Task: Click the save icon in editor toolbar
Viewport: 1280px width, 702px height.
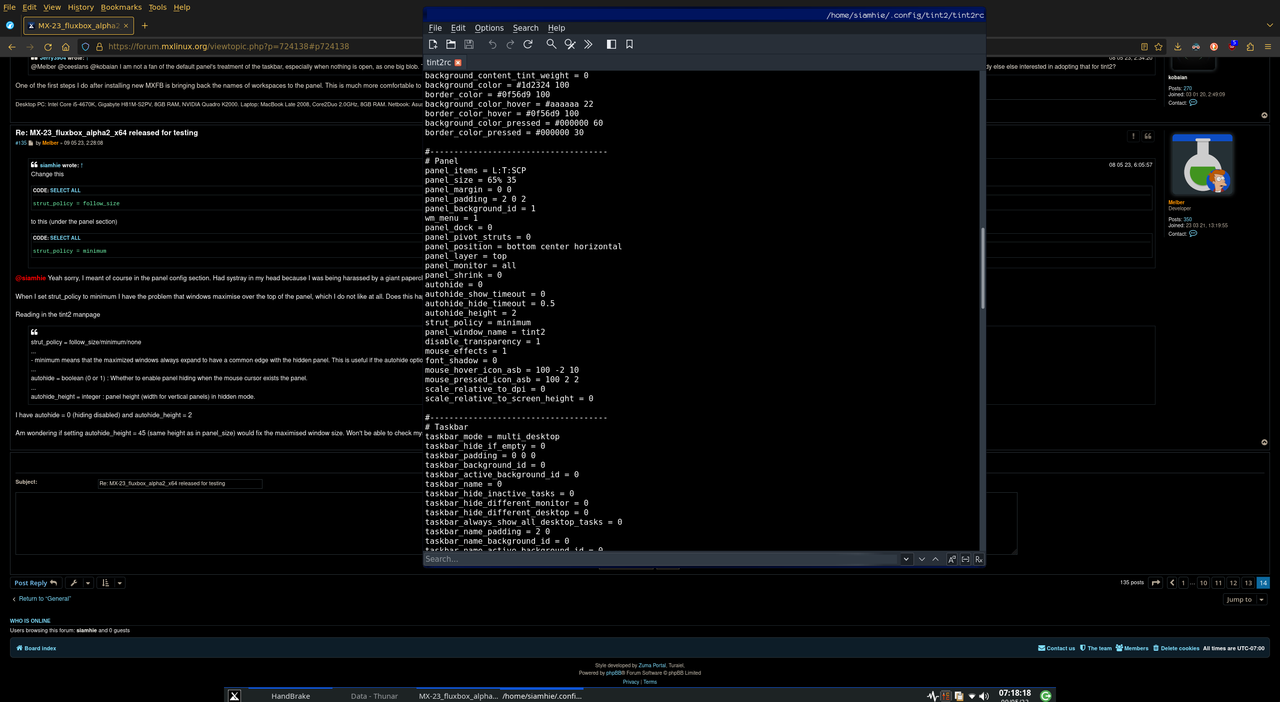Action: (469, 44)
